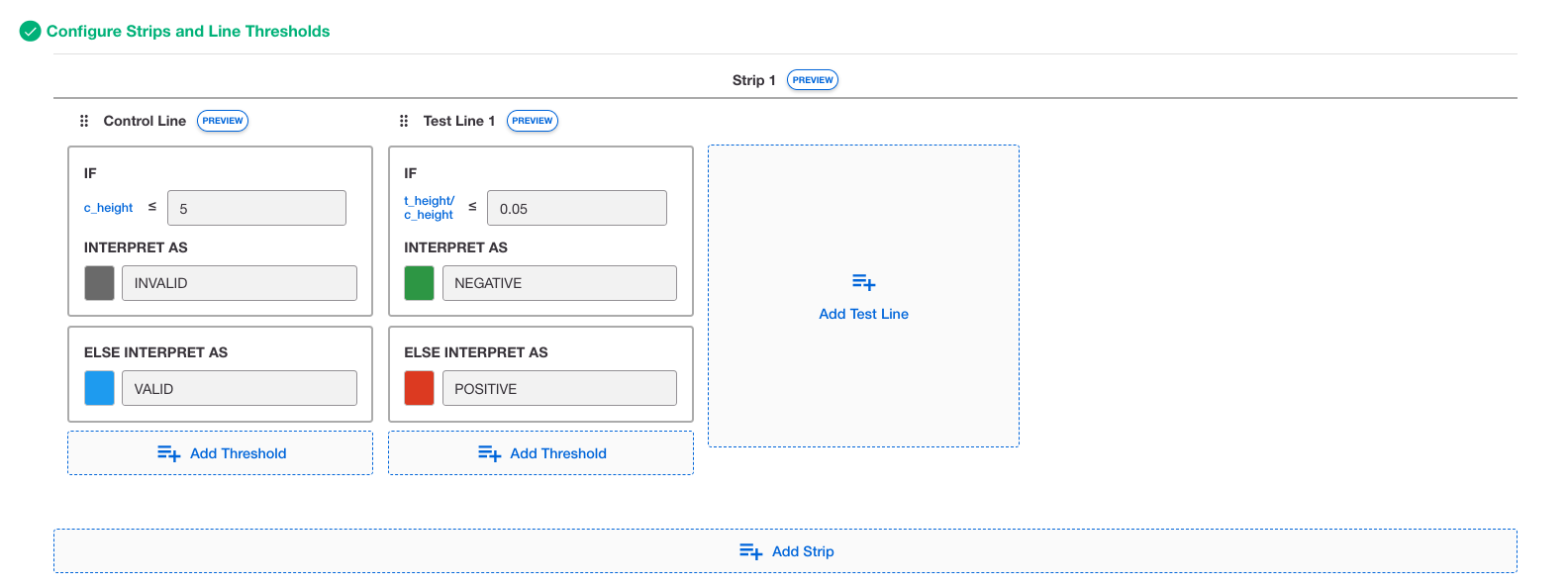The image size is (1568, 588).
Task: Change the gray INVALID color swatch
Action: pos(99,283)
